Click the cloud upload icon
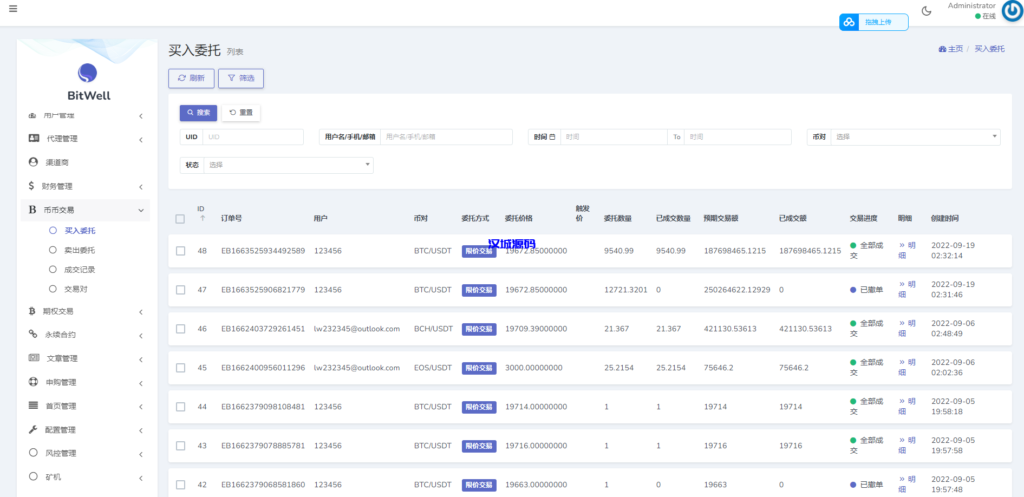1024x497 pixels. tap(849, 22)
